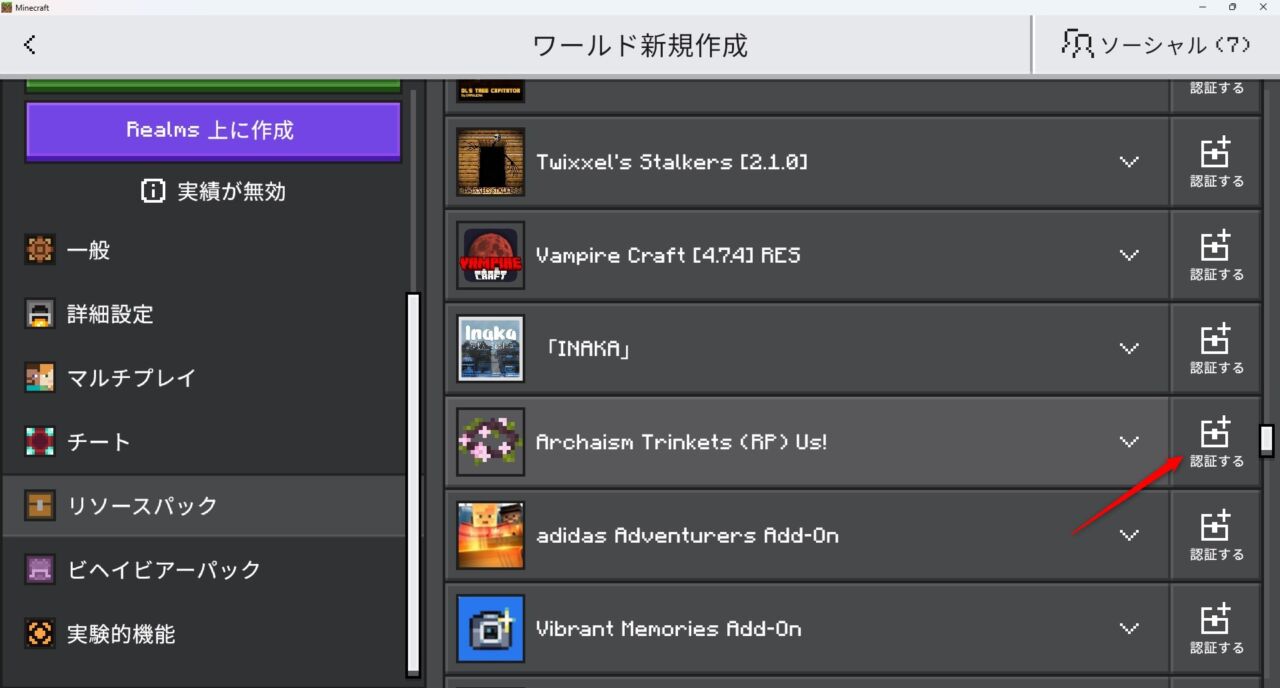Activate the Twixxel's Stalkers pack
Image resolution: width=1280 pixels, height=688 pixels.
tap(1216, 162)
